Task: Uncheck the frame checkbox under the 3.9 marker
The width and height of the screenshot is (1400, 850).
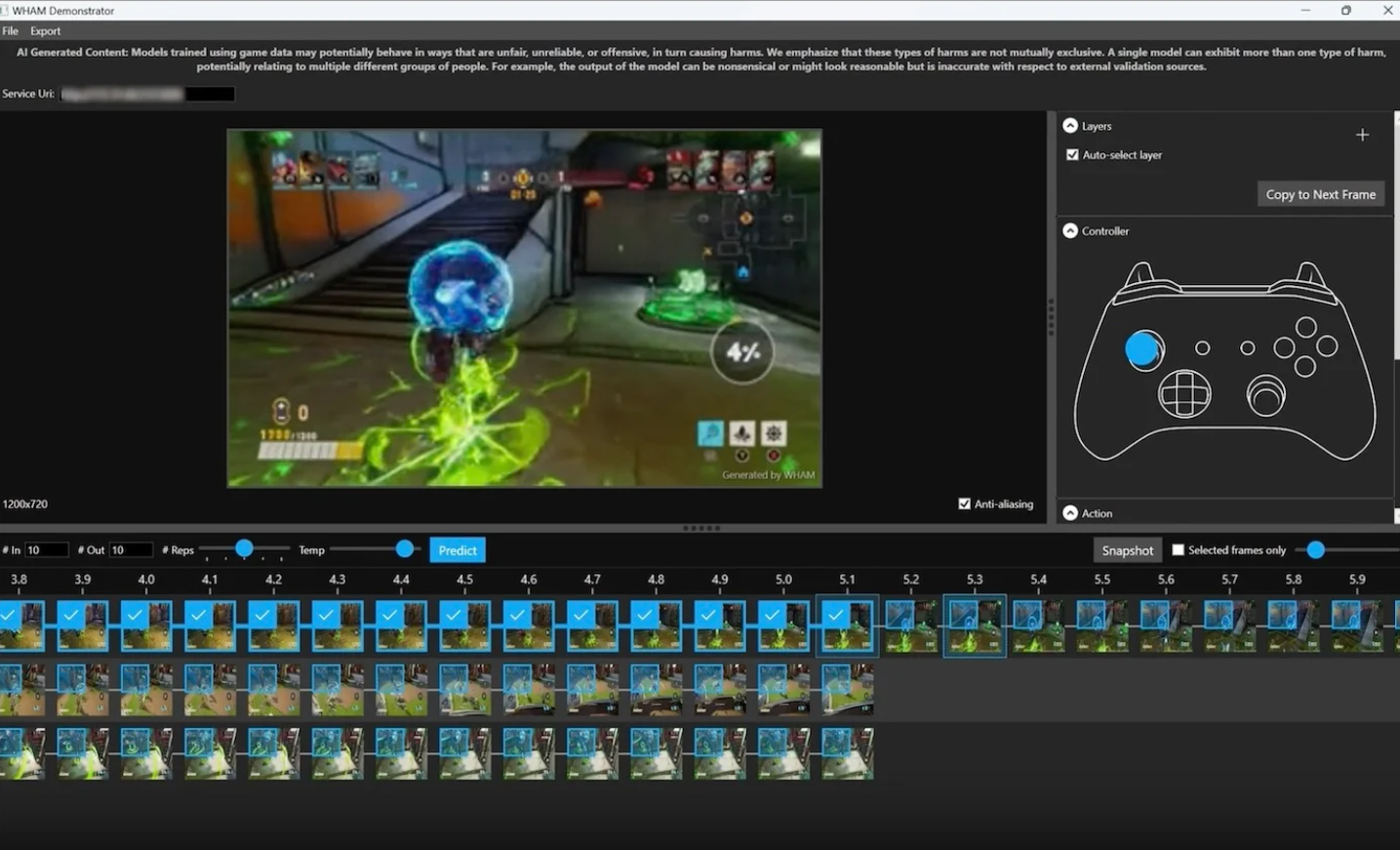Action: pos(70,616)
